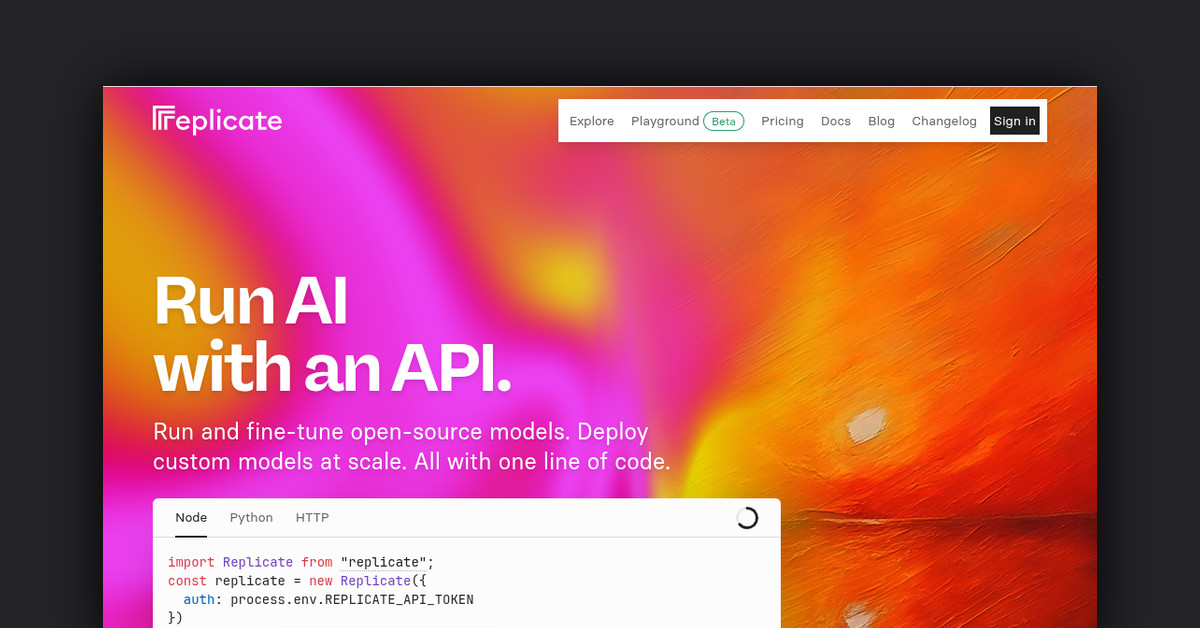This screenshot has height=628, width=1200.
Task: Visit the Blog
Action: (x=881, y=121)
